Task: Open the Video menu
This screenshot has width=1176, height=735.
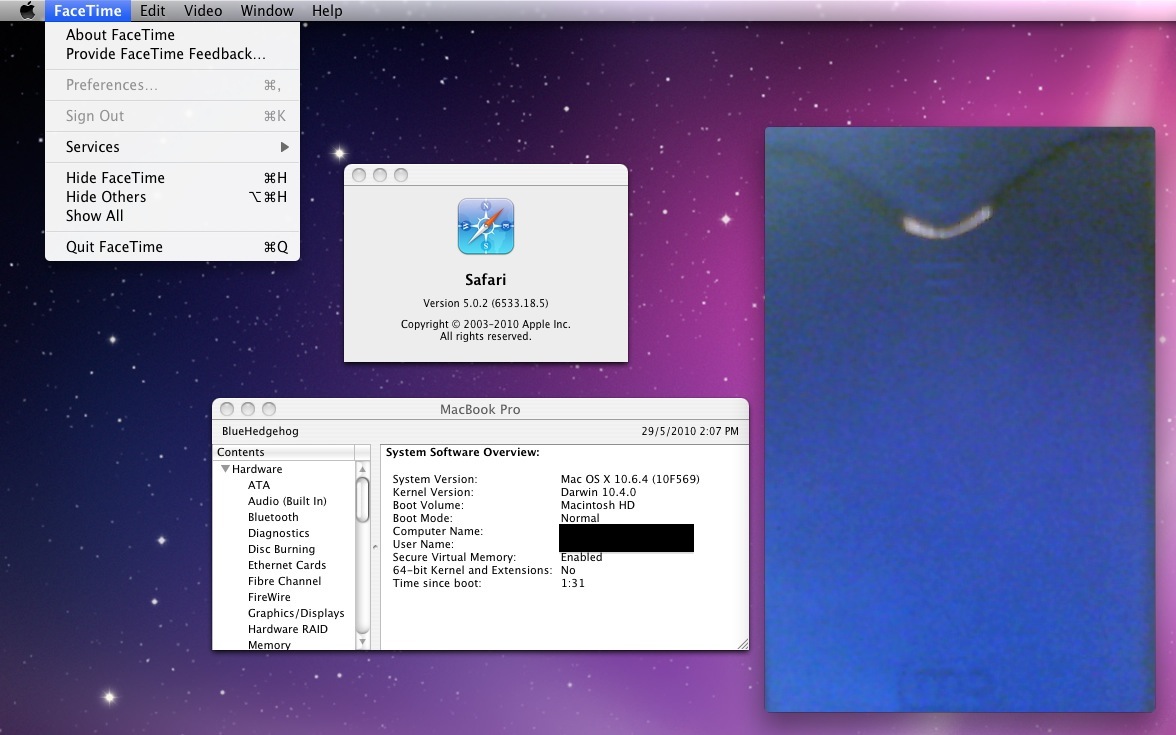Action: (x=202, y=10)
